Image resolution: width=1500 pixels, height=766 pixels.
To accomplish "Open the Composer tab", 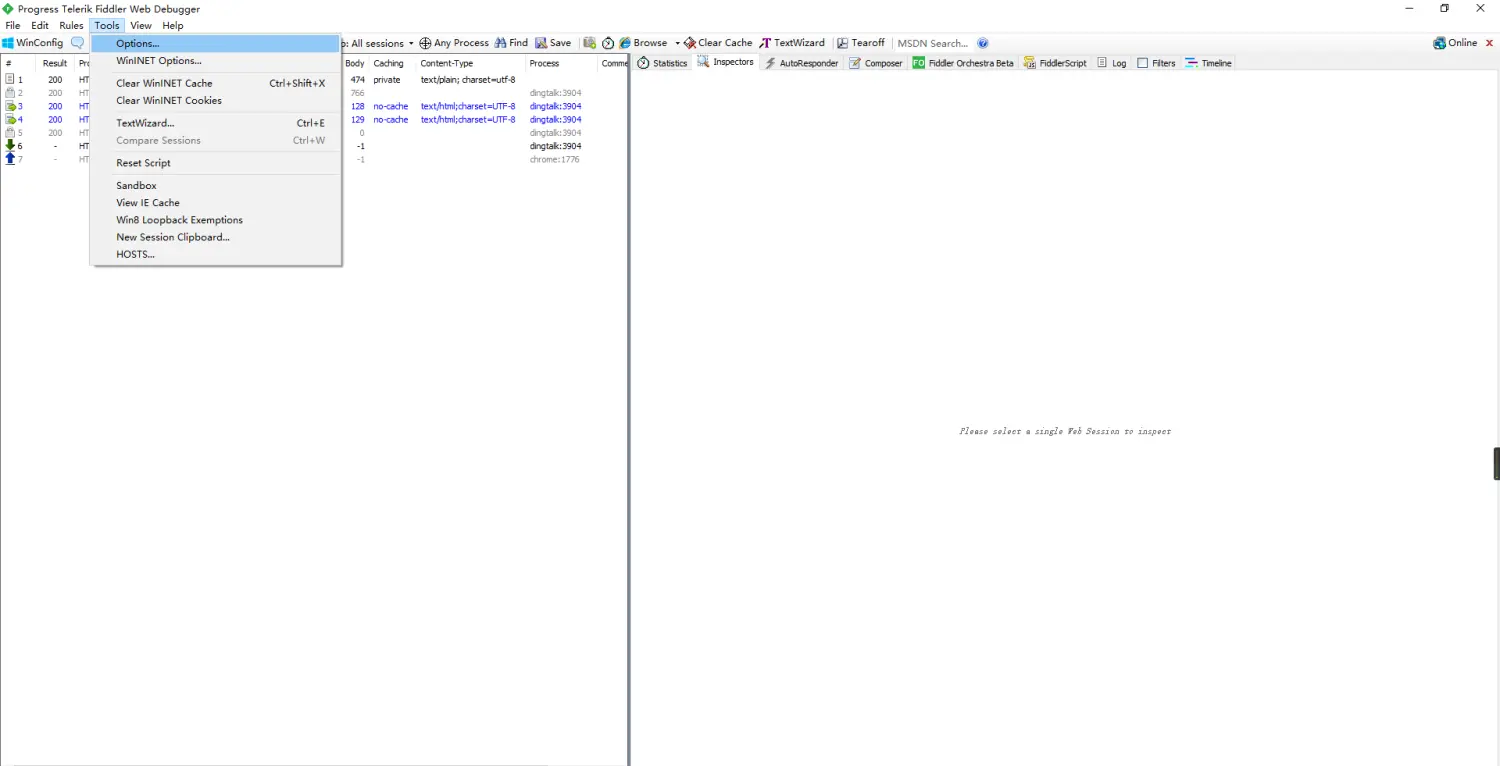I will click(x=876, y=63).
